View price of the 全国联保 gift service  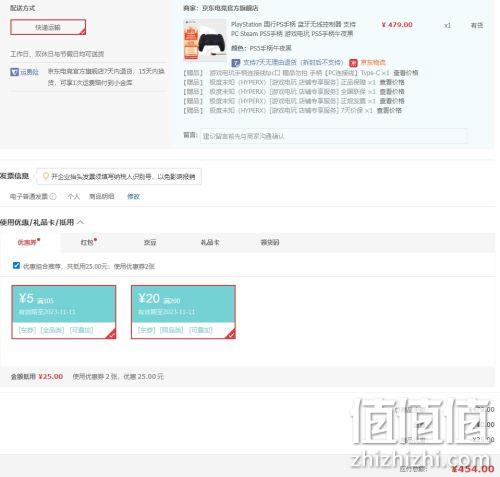click(x=392, y=91)
